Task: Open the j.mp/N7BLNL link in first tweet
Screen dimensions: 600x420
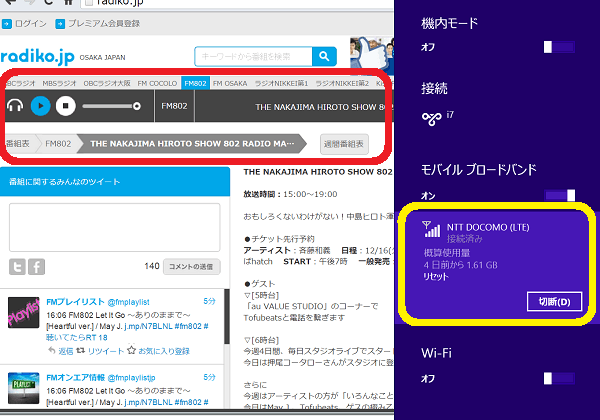Action: (148, 326)
